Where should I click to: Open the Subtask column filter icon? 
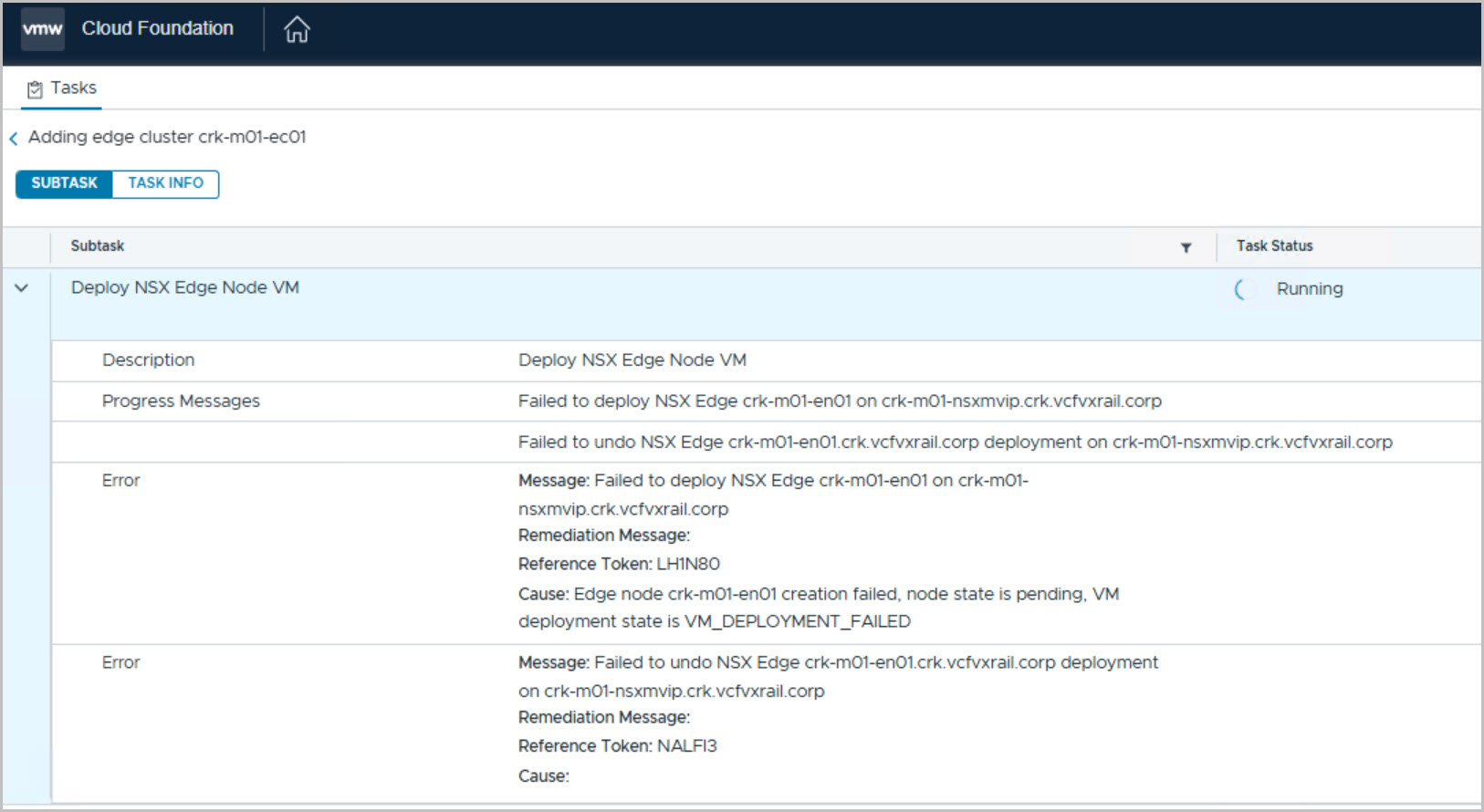tap(1186, 247)
